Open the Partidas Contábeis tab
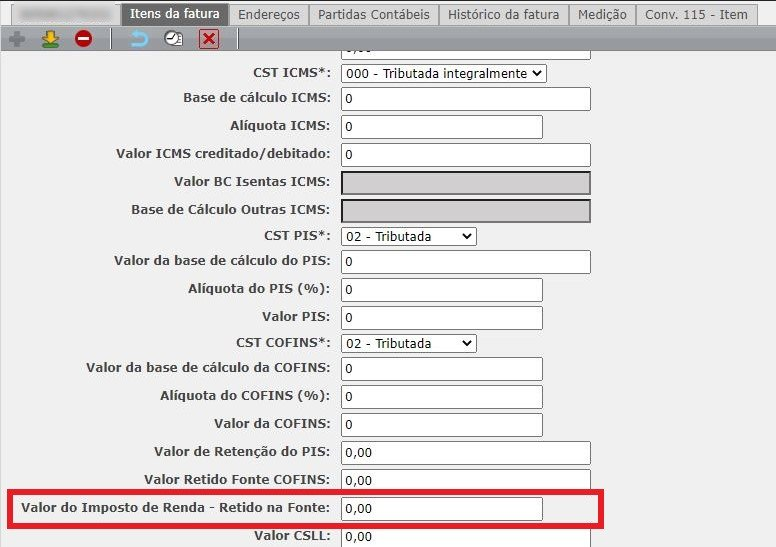 pos(375,15)
